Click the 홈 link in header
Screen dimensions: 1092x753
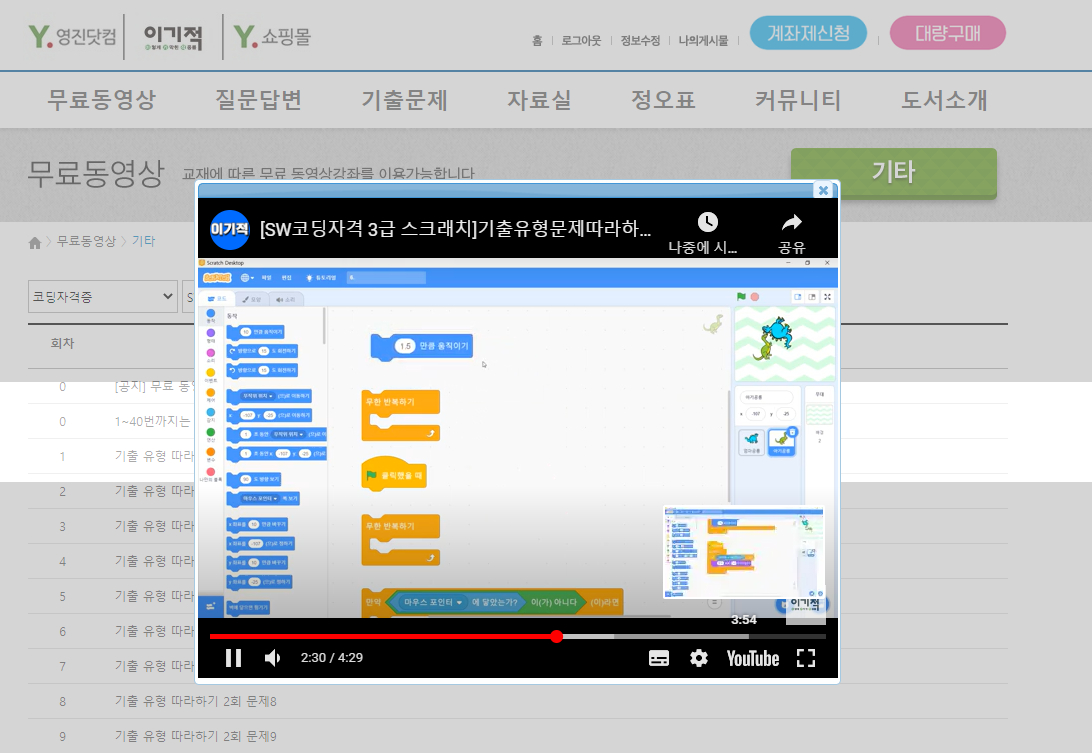click(537, 40)
